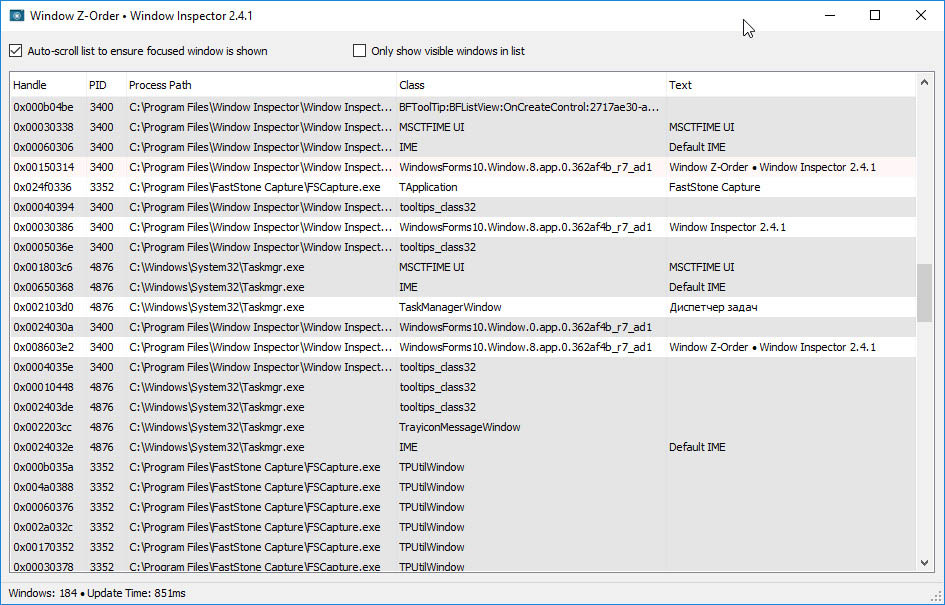This screenshot has height=605, width=945.
Task: Click the Update Time: 851ms status text
Action: click(136, 593)
